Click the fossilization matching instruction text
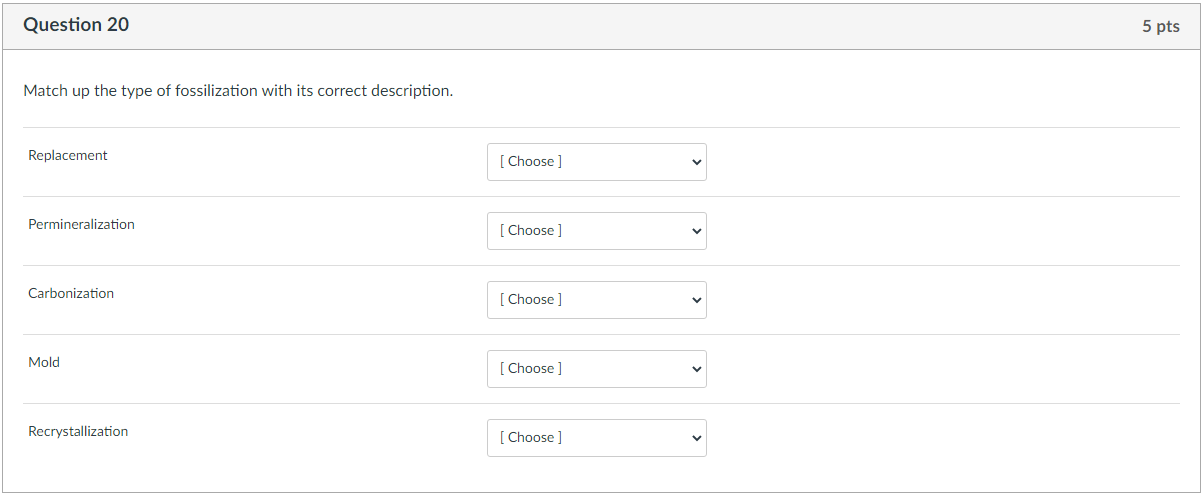 pos(238,91)
